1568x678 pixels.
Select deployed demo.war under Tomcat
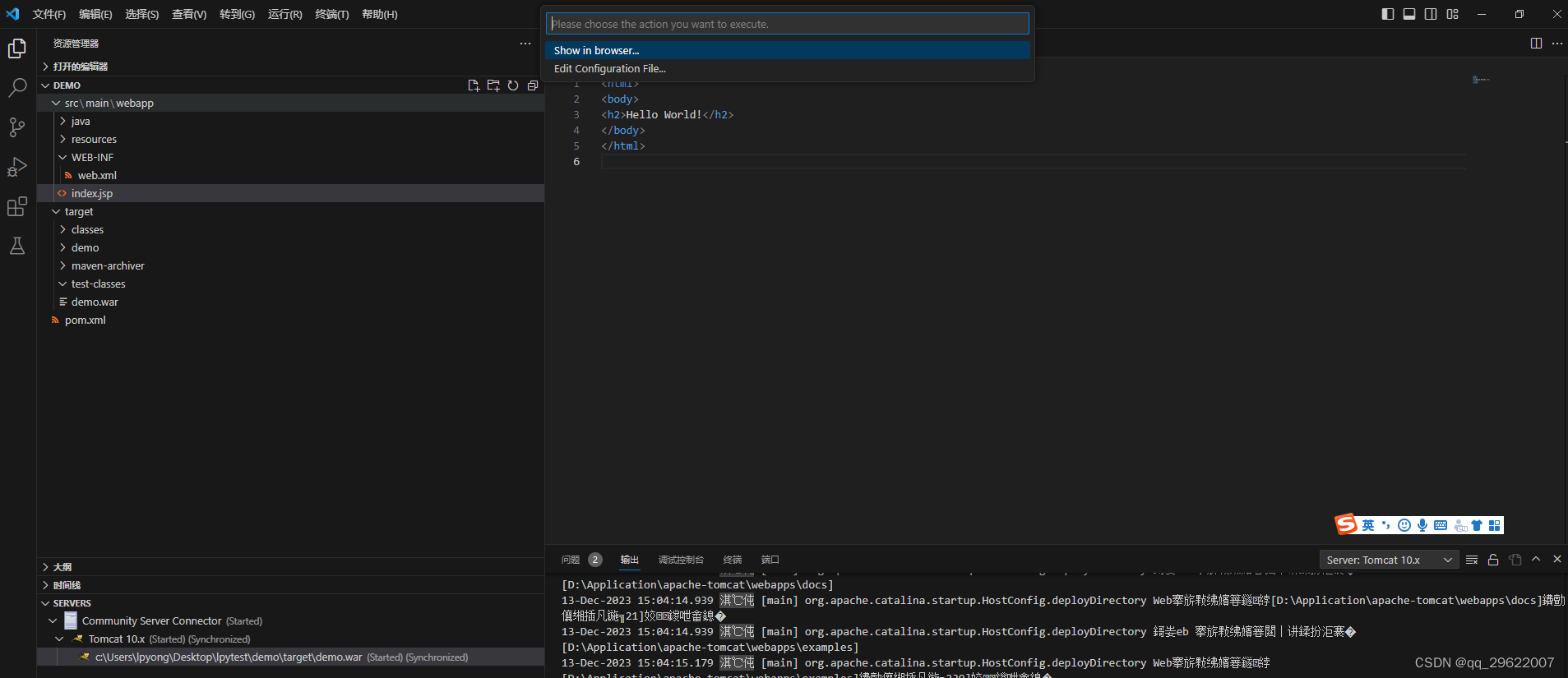click(x=291, y=657)
